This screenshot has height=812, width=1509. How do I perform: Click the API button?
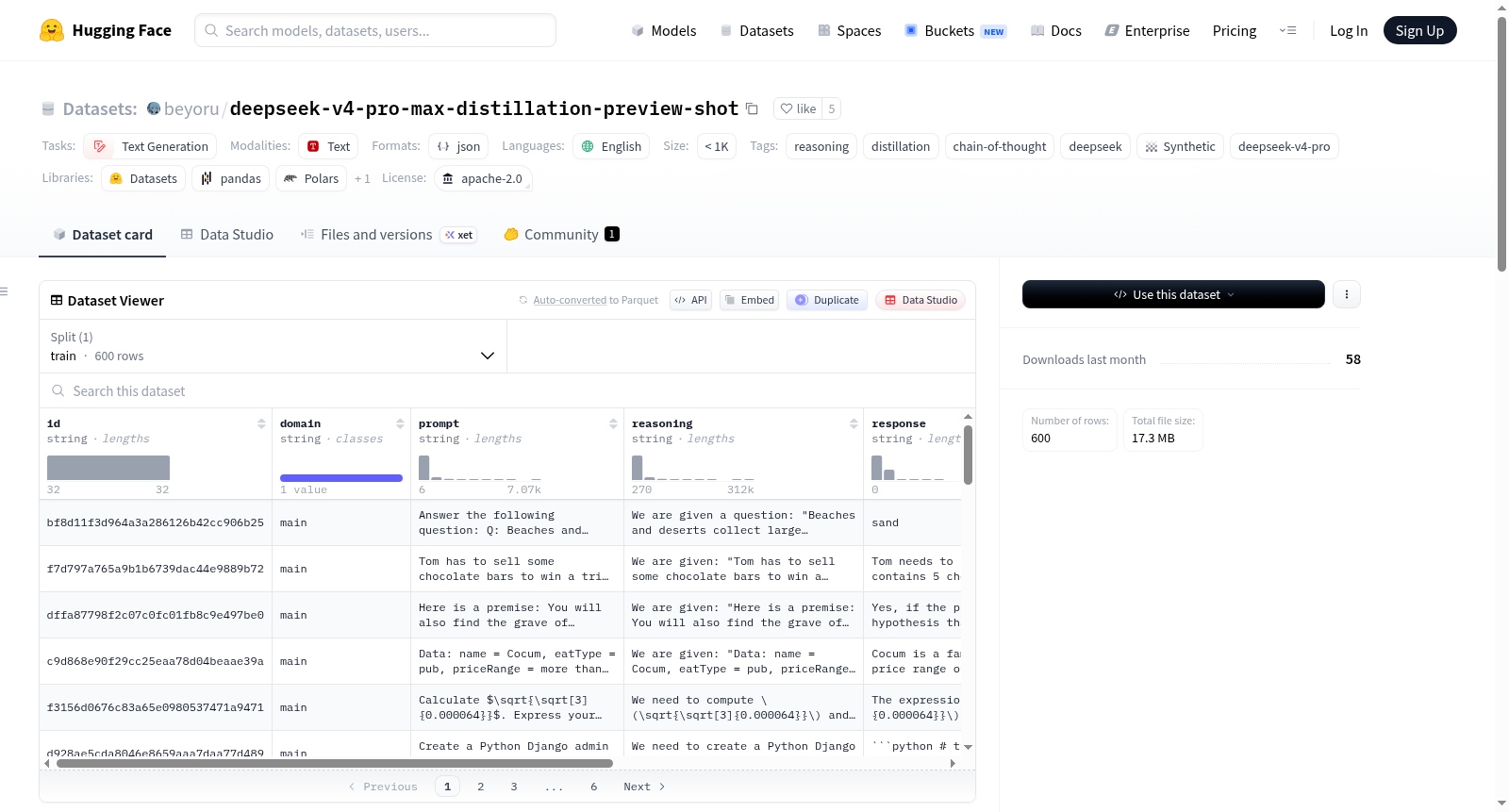[x=690, y=300]
